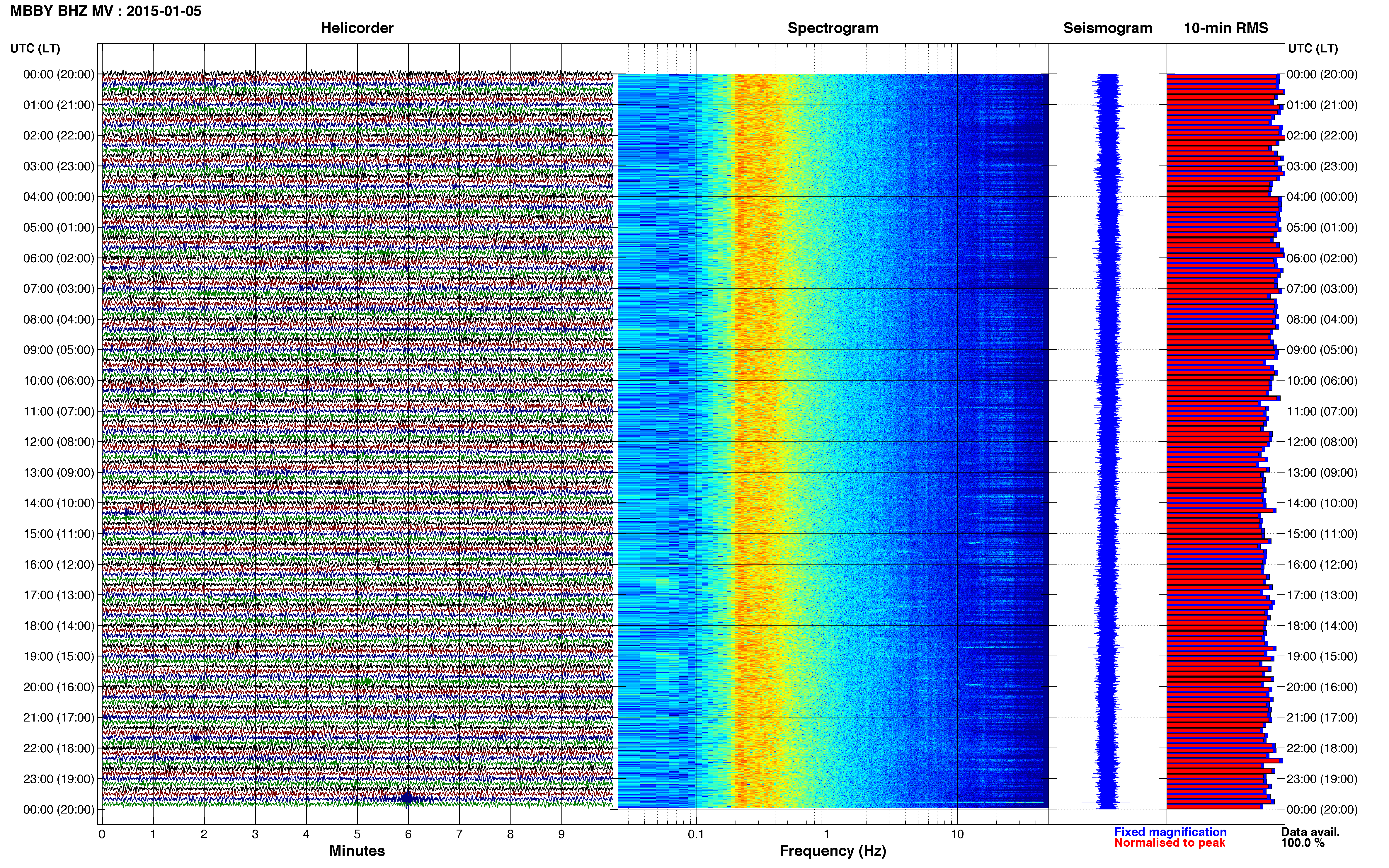Click the Minutes axis label
Viewport: 1389px width, 868px height.
(x=357, y=851)
